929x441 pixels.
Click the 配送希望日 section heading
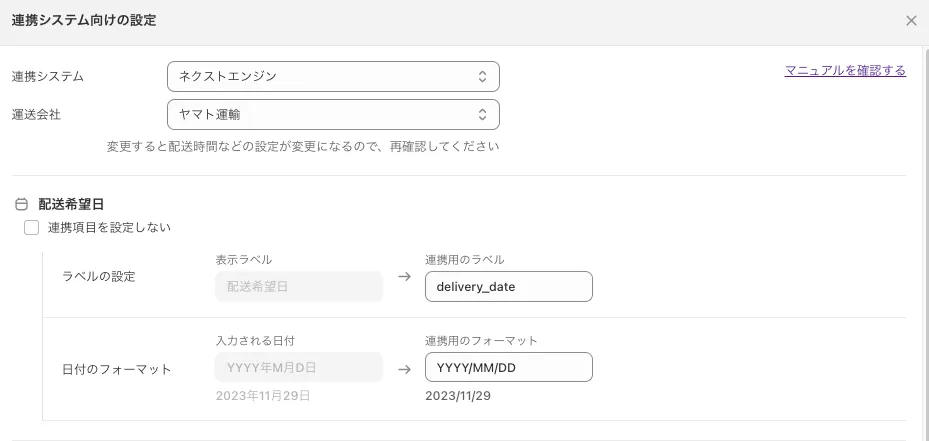[x=71, y=204]
